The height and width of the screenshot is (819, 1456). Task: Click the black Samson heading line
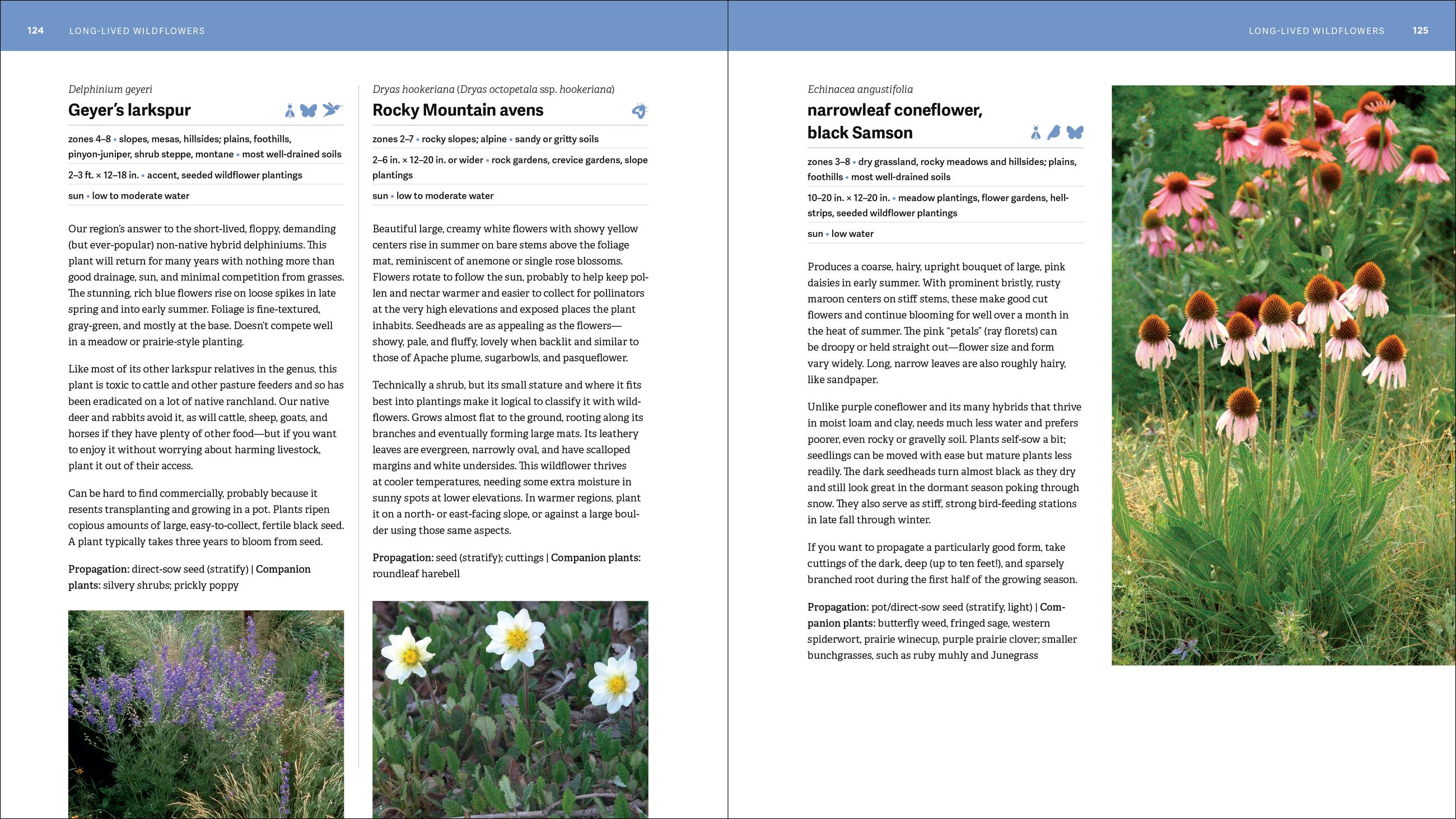860,133
